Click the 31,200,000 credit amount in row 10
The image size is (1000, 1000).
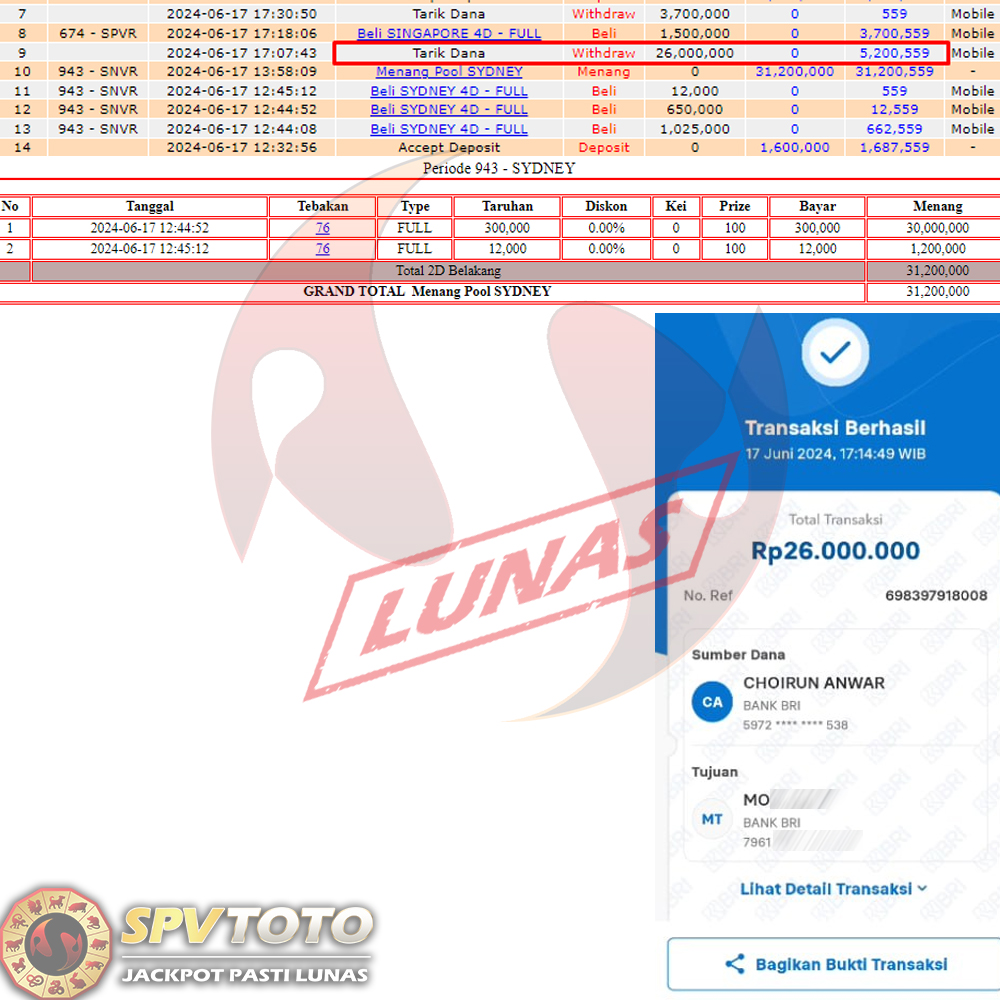pos(795,72)
